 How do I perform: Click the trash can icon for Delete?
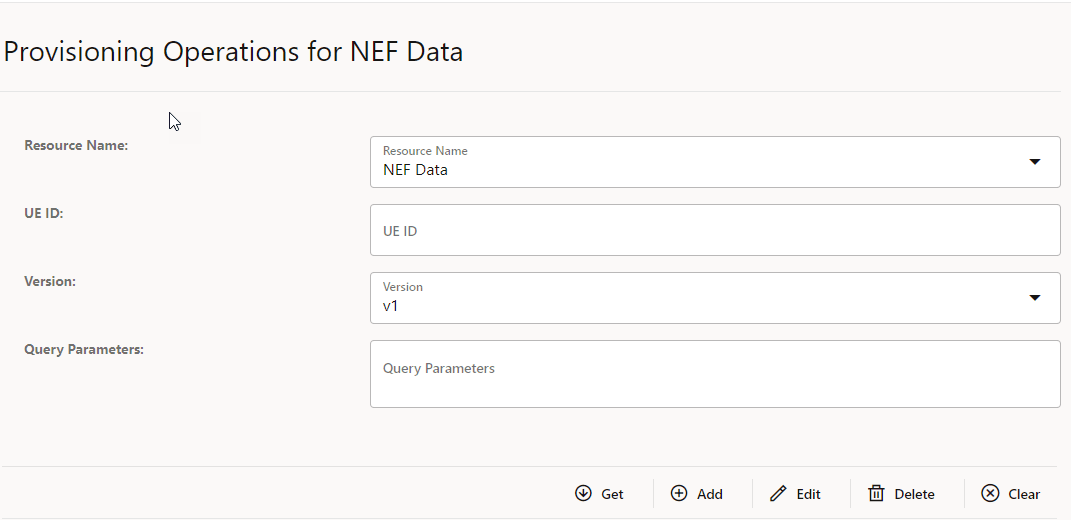(876, 493)
